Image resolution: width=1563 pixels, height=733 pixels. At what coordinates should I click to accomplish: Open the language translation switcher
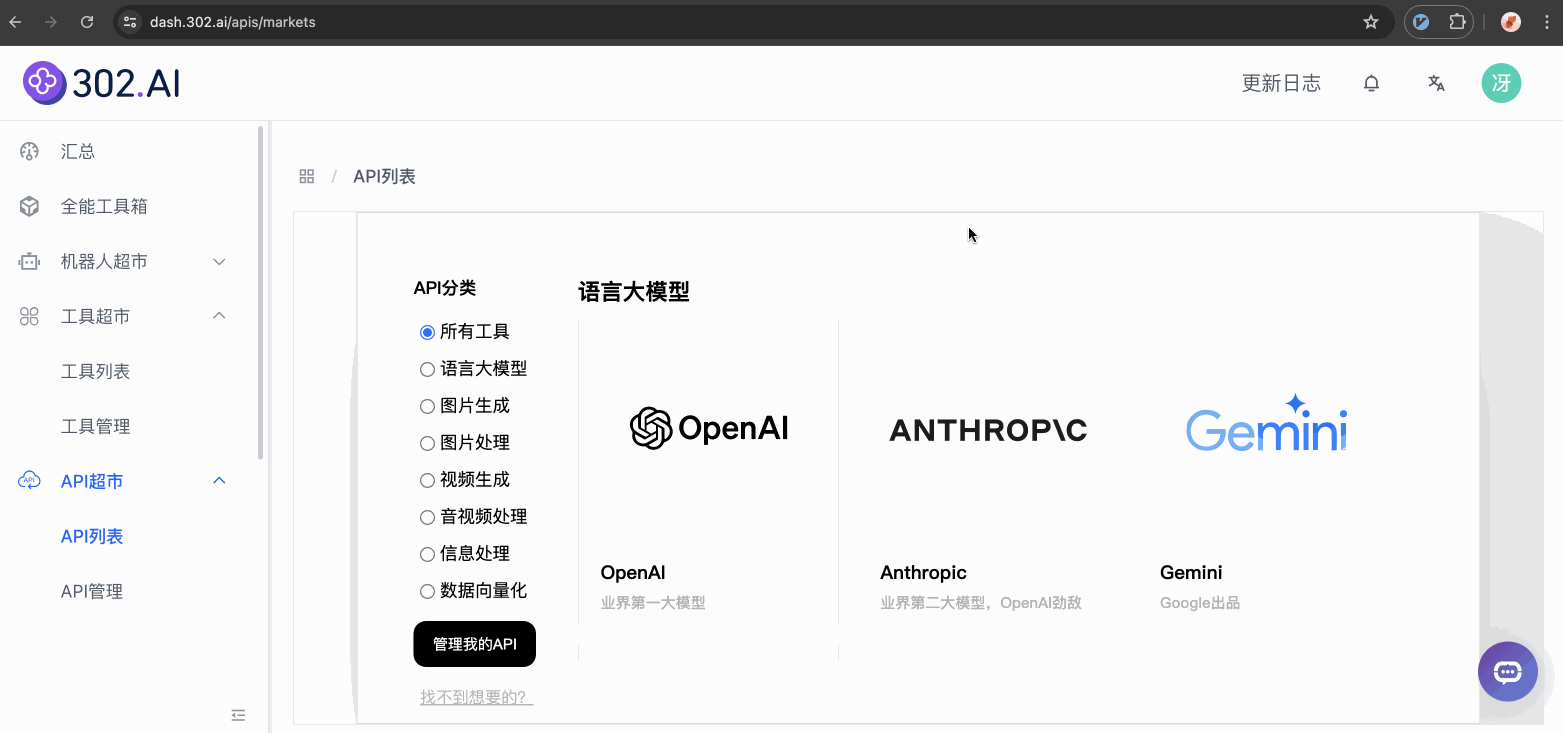1436,83
